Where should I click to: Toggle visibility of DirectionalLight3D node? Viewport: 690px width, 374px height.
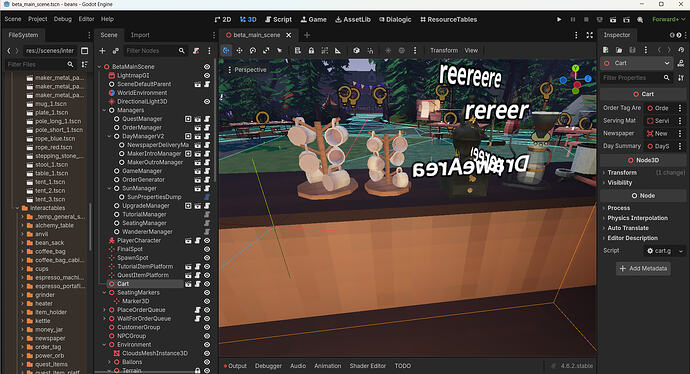point(207,102)
